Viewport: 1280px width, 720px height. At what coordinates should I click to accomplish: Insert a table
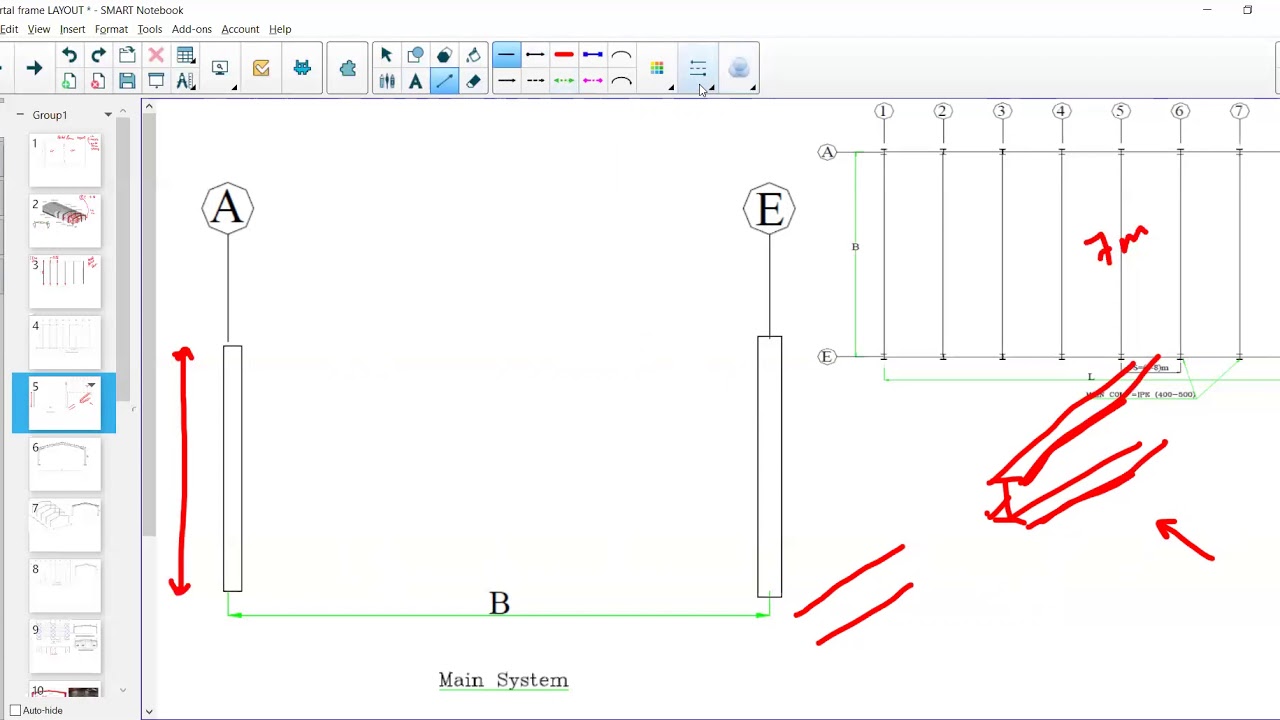pos(185,55)
